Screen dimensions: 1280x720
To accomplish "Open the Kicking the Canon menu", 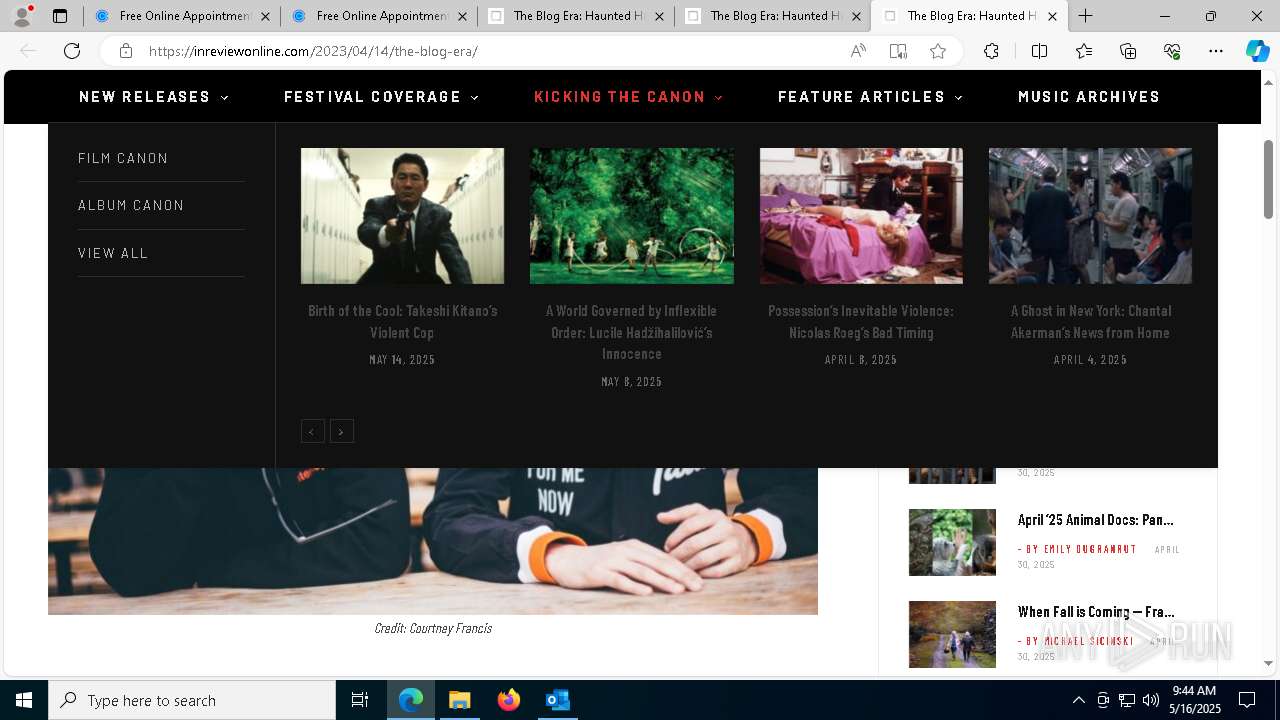I will [x=629, y=97].
